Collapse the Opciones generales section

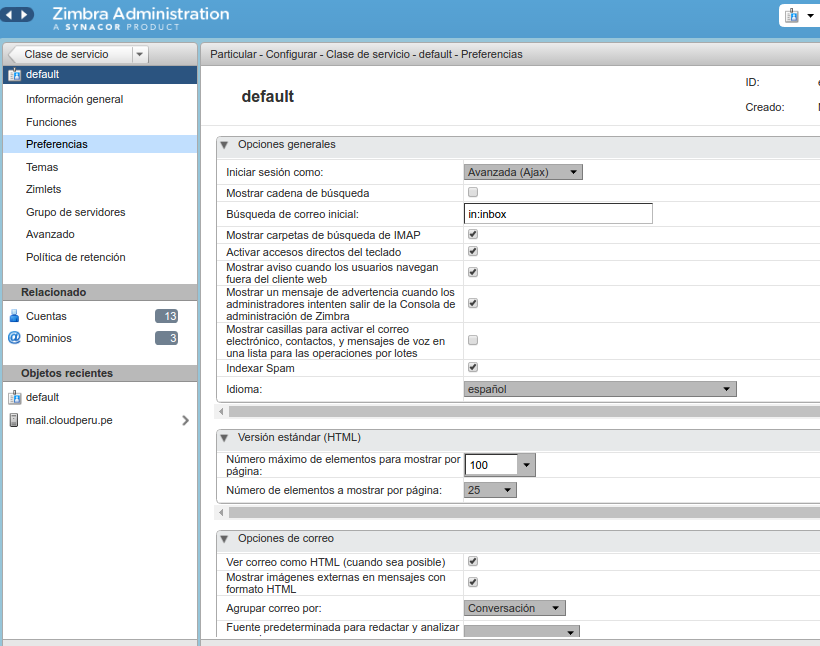[224, 145]
